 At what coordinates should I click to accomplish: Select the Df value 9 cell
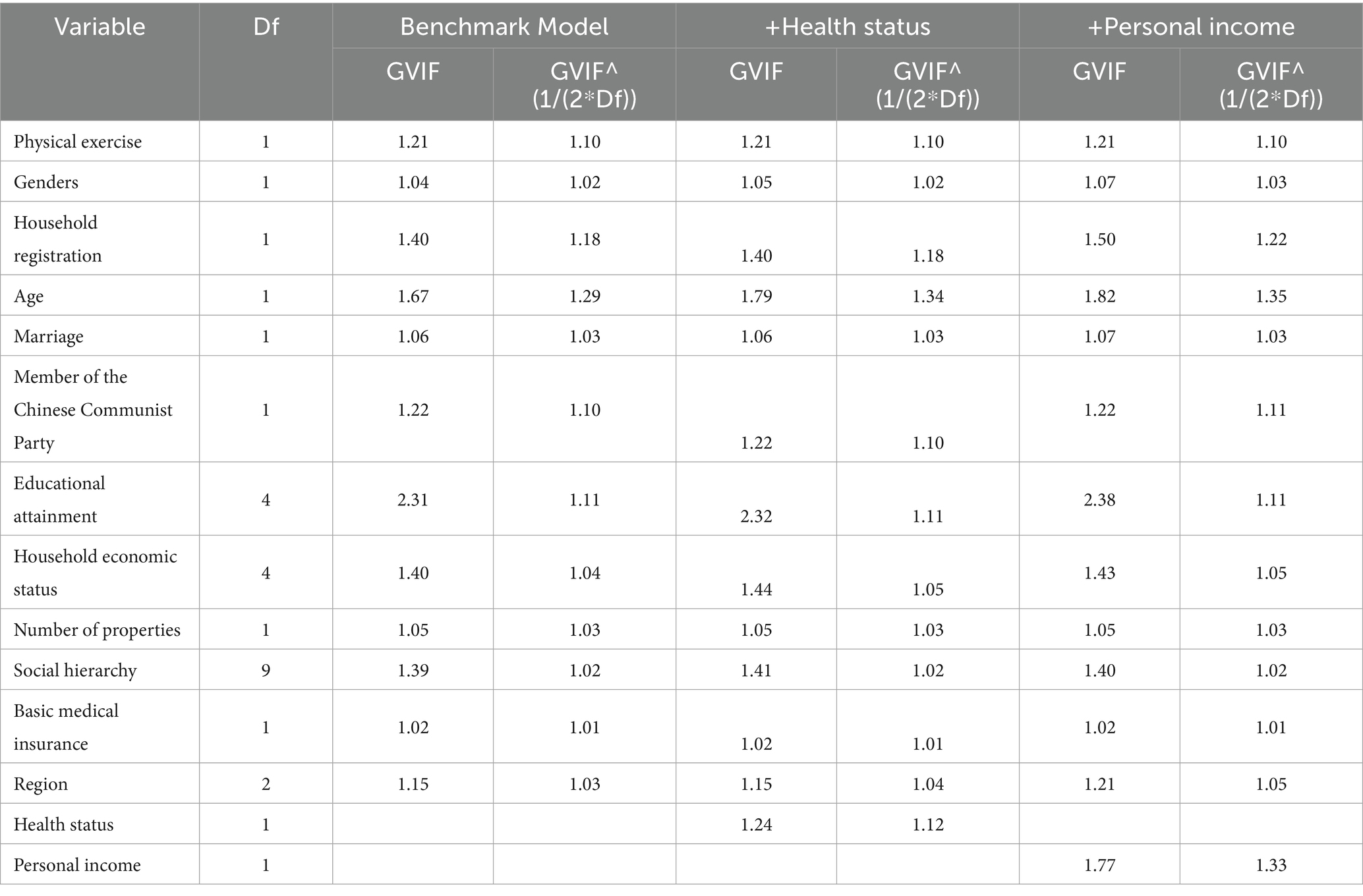click(x=266, y=670)
